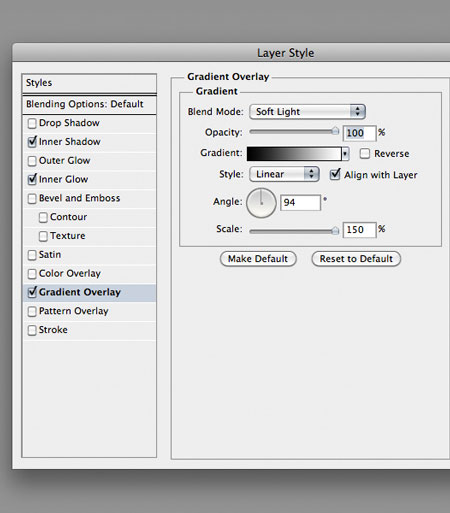
Task: Enable the Pattern Overlay checkbox
Action: (x=32, y=312)
